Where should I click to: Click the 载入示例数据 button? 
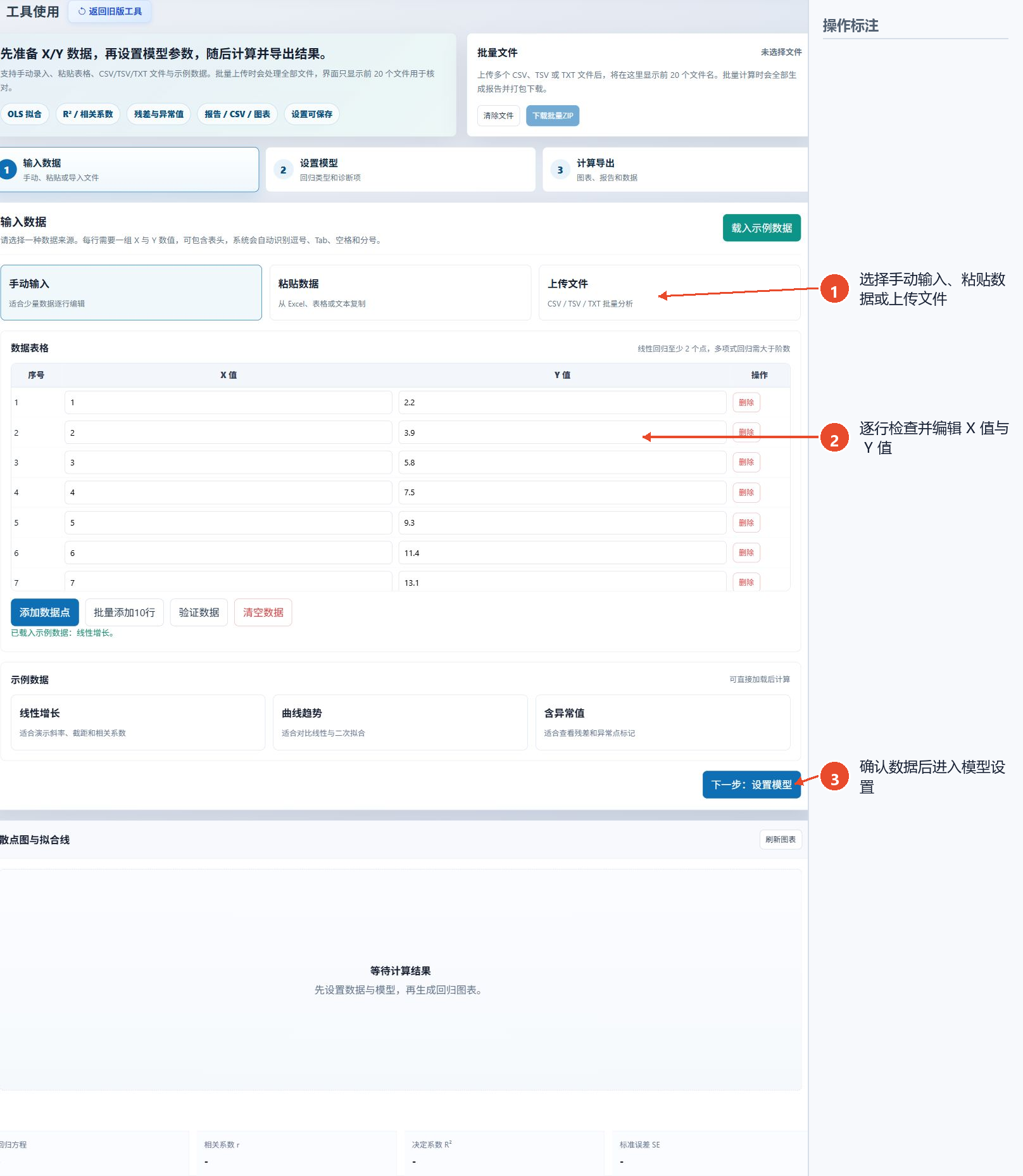tap(762, 228)
